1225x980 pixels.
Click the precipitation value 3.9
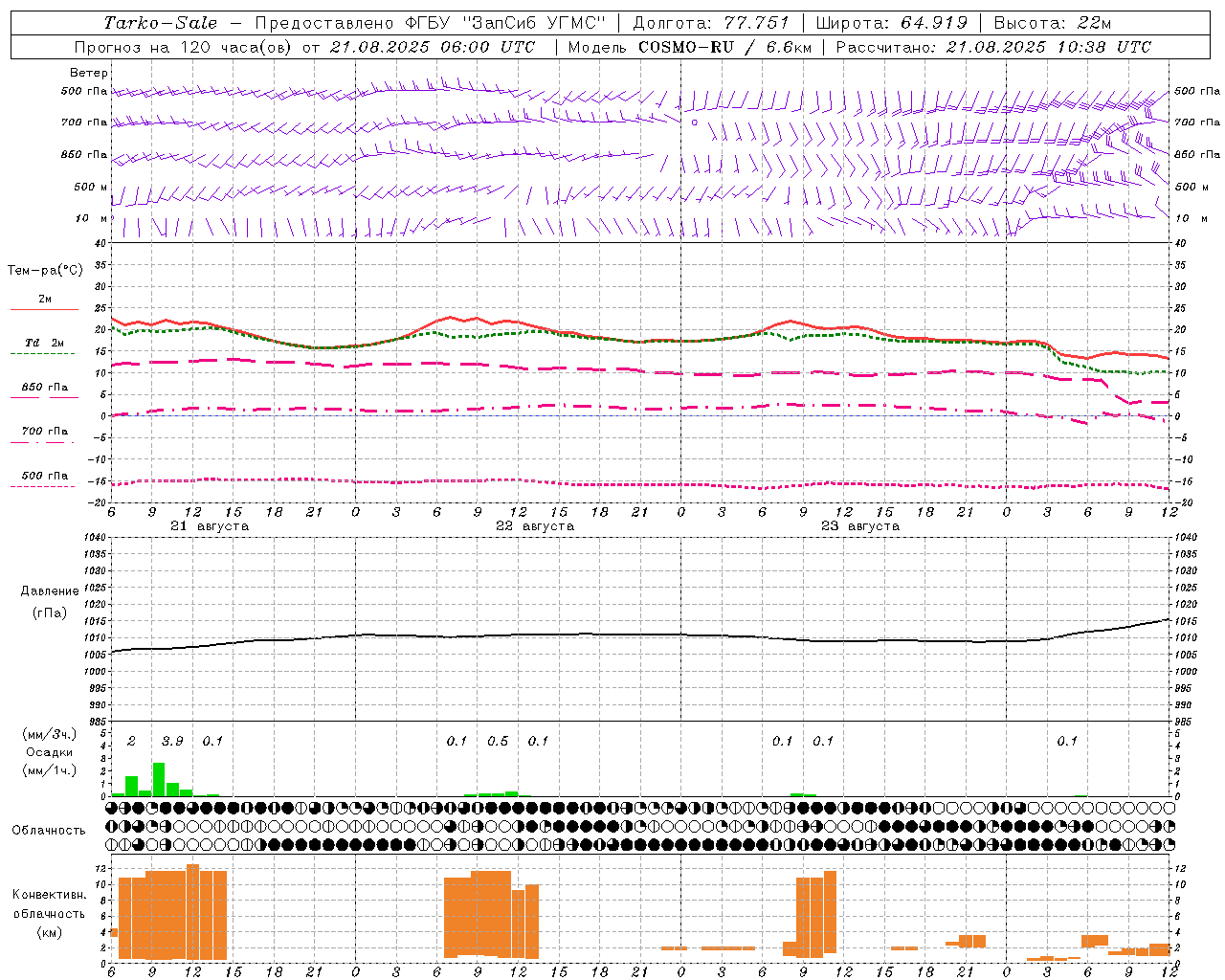tap(172, 742)
